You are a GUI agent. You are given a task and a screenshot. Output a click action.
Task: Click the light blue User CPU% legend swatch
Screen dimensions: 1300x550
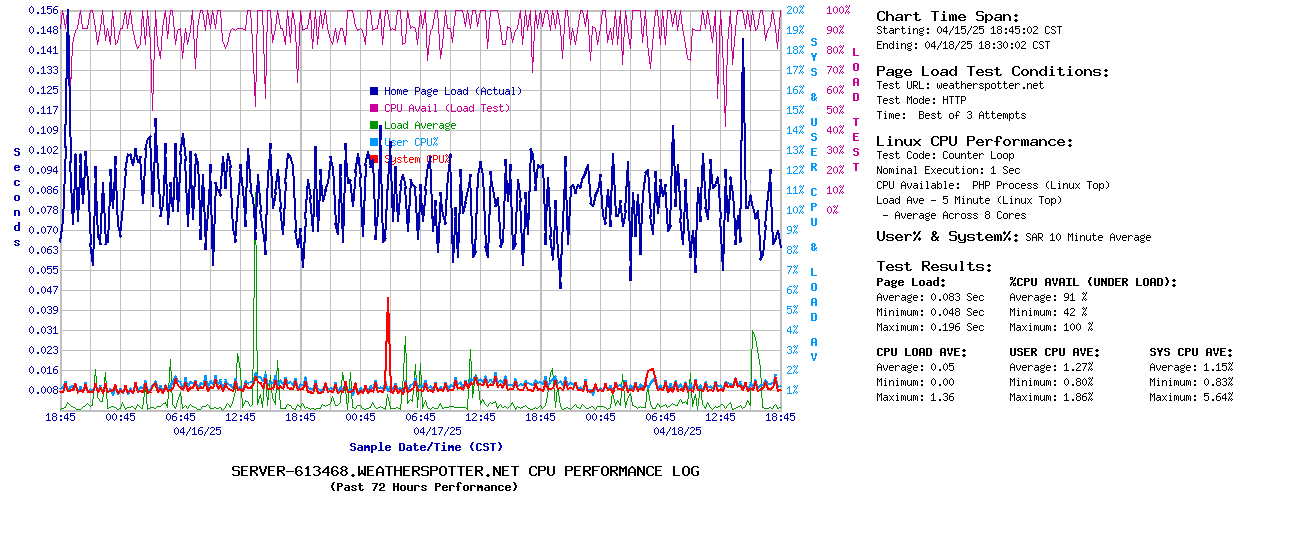tap(374, 142)
